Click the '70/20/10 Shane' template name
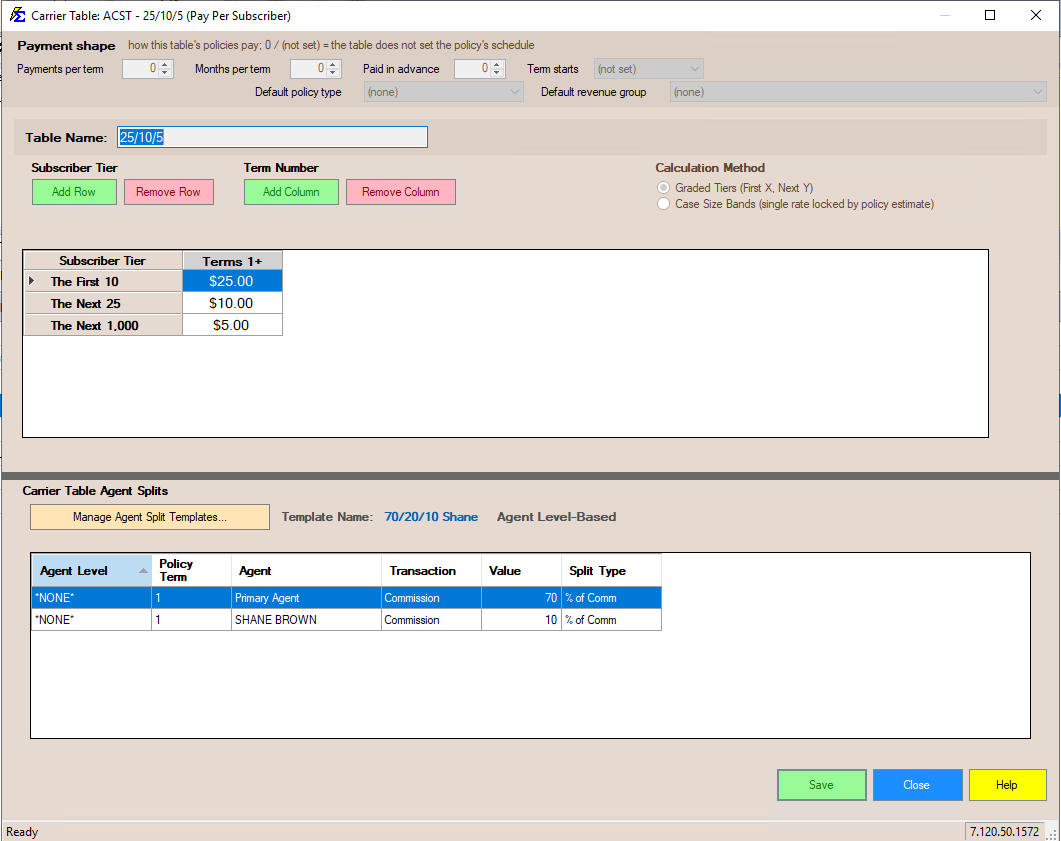This screenshot has width=1061, height=841. (x=431, y=517)
